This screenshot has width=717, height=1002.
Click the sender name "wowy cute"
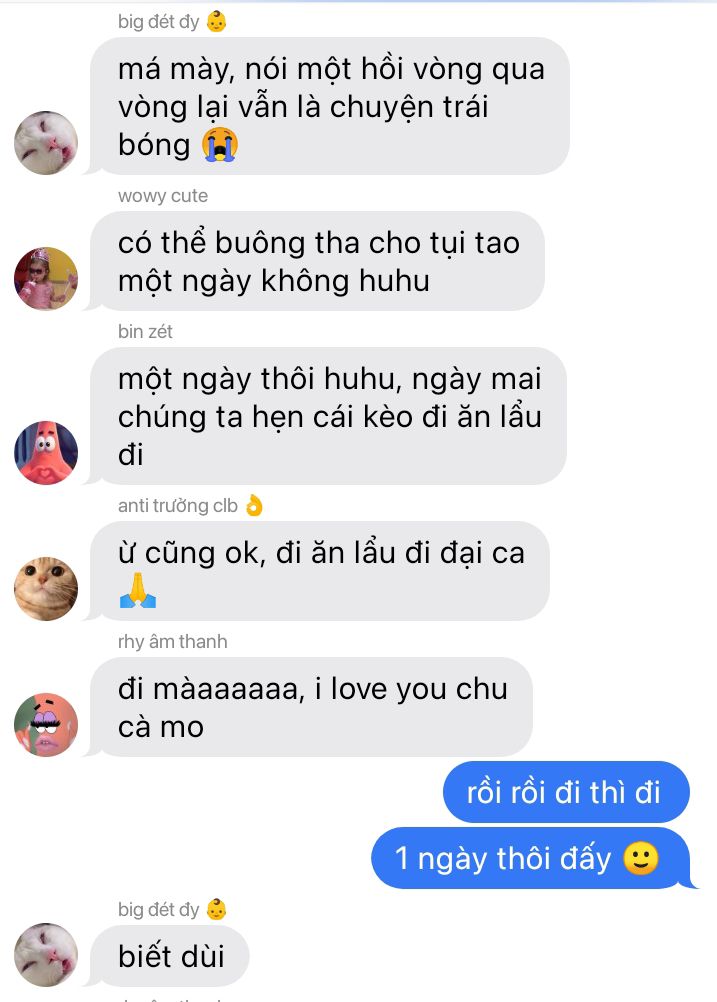[x=163, y=196]
